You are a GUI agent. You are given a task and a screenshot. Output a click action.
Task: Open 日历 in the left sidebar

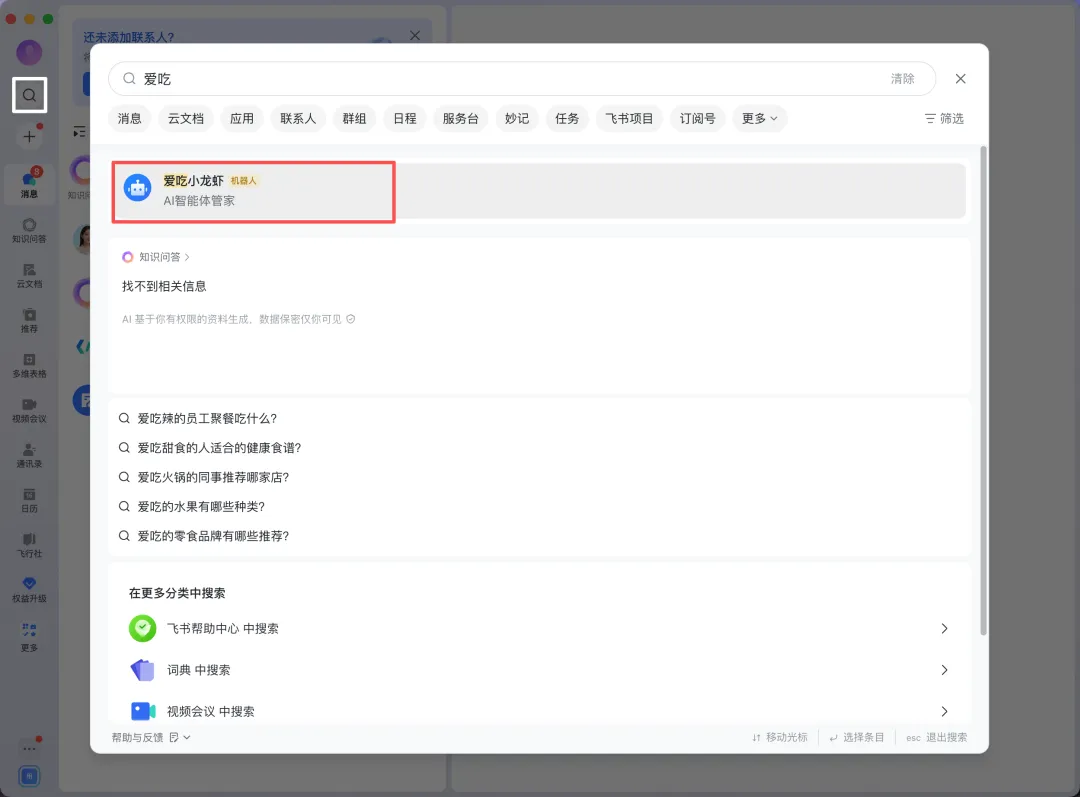click(30, 501)
